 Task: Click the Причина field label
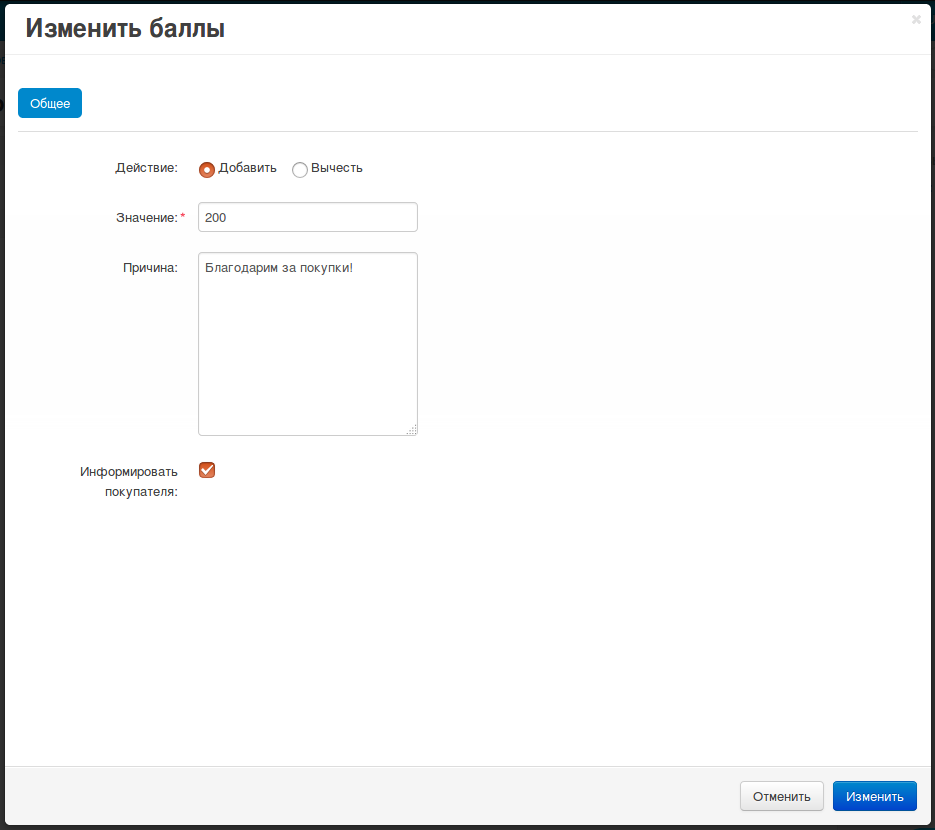(150, 267)
